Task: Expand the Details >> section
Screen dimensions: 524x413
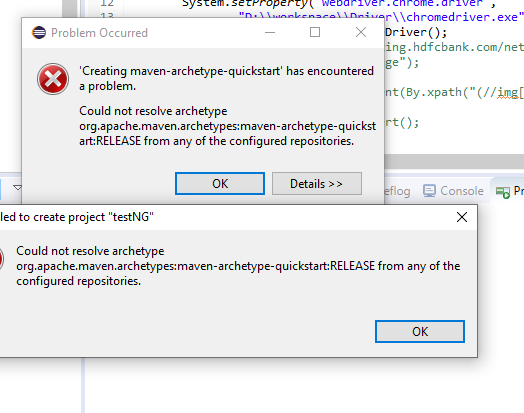Action: (316, 183)
